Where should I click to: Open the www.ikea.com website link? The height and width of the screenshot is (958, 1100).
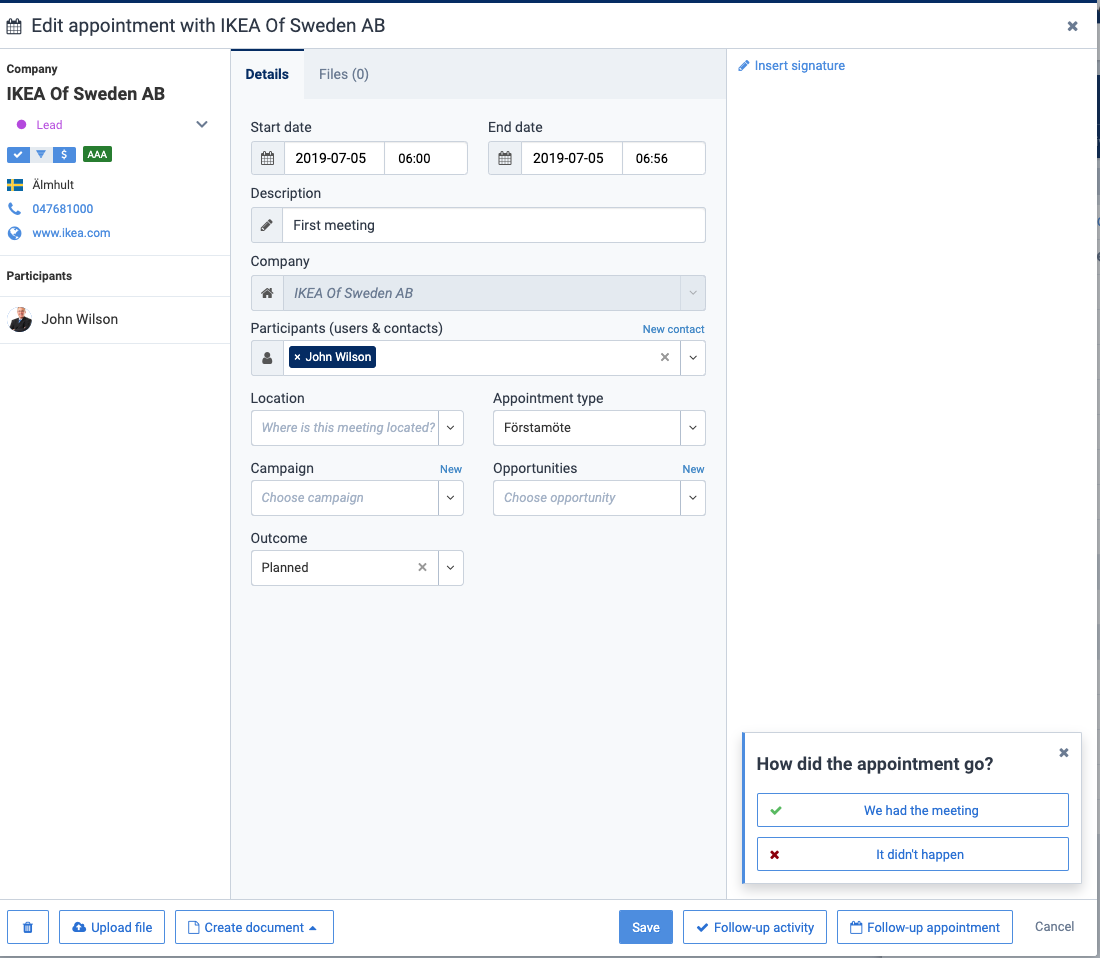71,233
